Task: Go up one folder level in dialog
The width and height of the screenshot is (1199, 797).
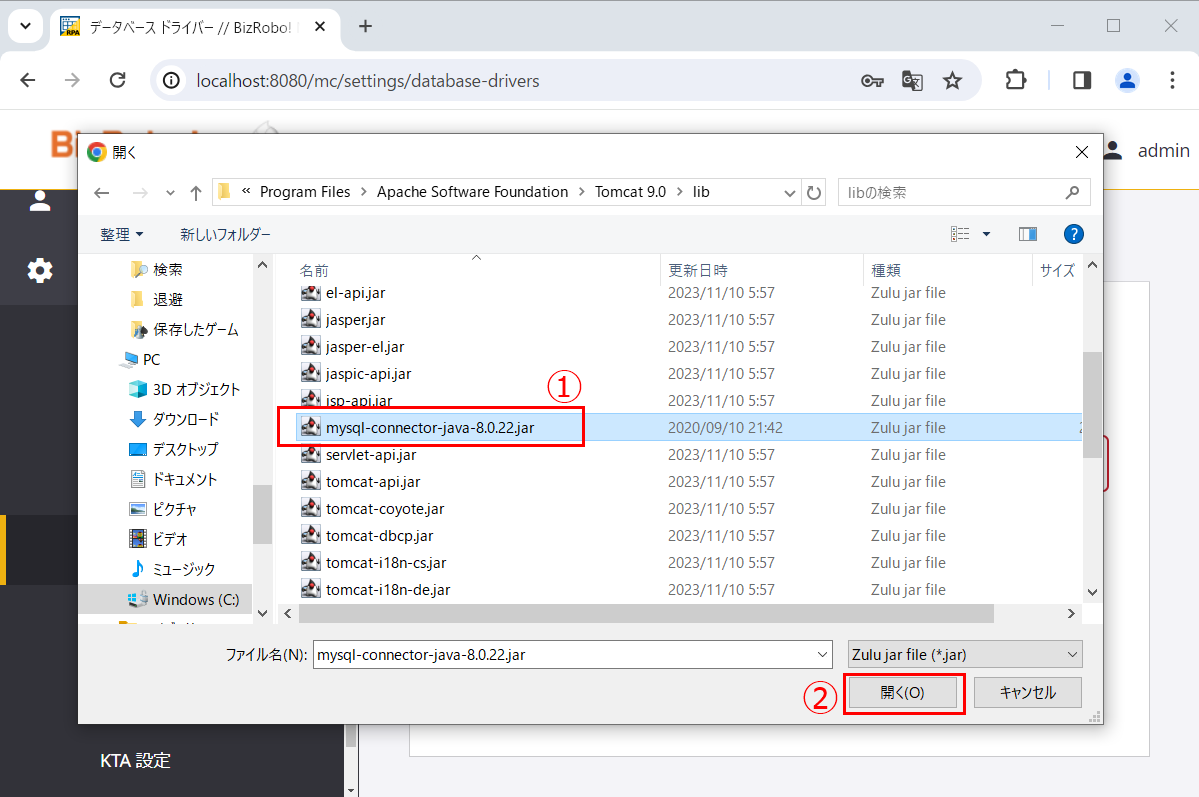Action: click(196, 193)
